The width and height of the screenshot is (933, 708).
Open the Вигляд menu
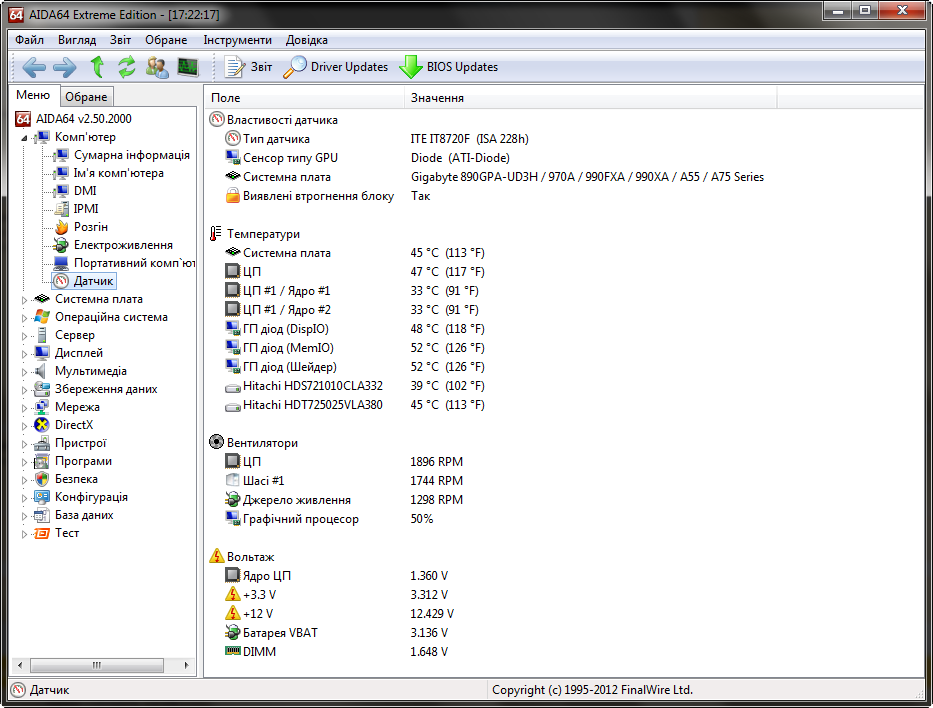click(x=77, y=40)
